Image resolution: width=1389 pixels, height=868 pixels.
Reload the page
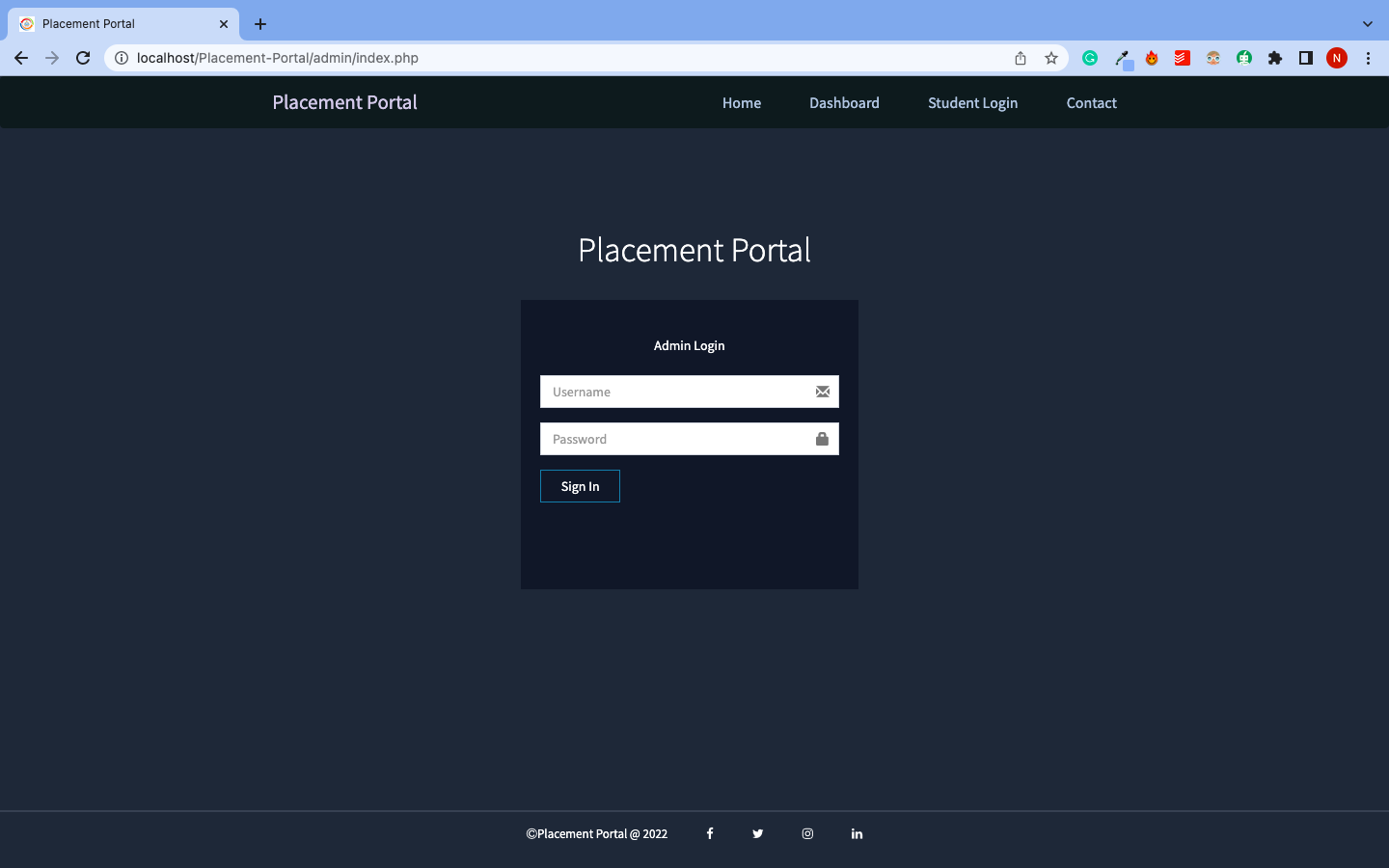pyautogui.click(x=83, y=58)
